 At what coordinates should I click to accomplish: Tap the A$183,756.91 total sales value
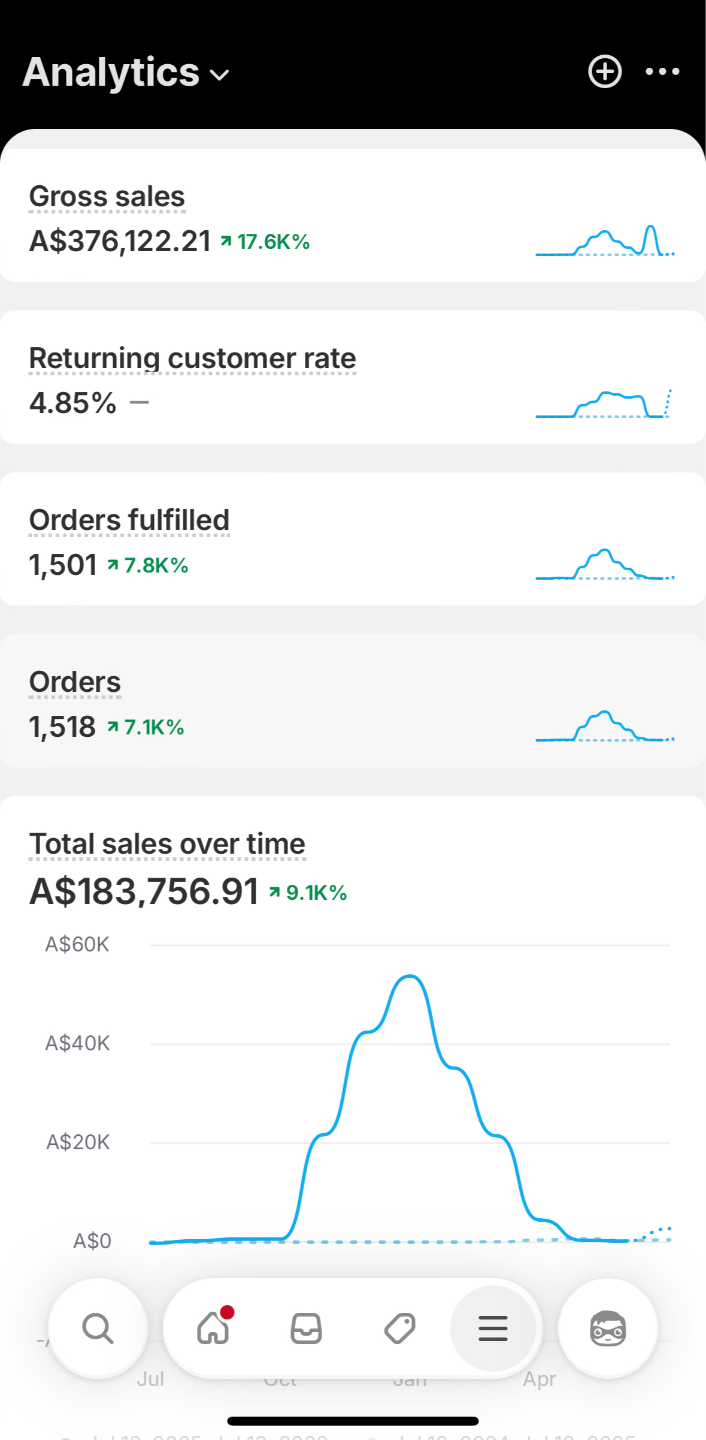pyautogui.click(x=144, y=891)
